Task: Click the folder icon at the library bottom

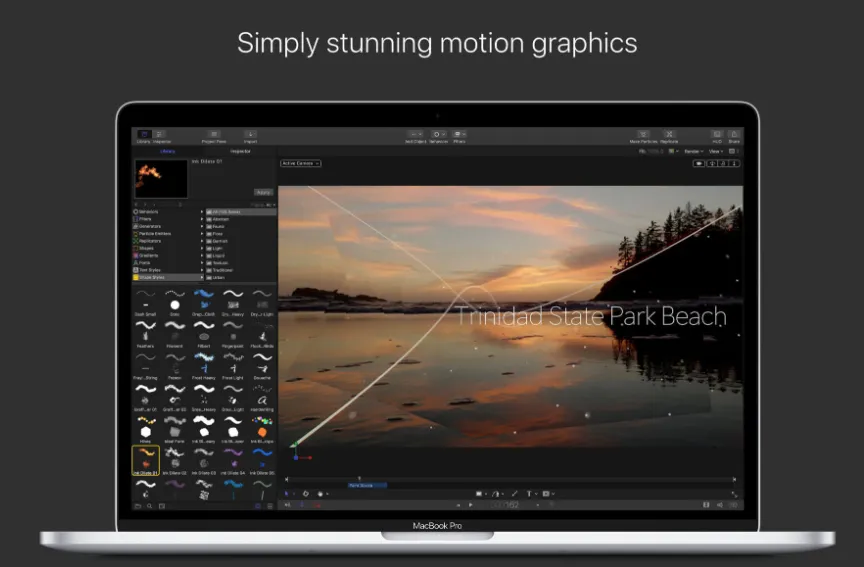Action: click(138, 506)
